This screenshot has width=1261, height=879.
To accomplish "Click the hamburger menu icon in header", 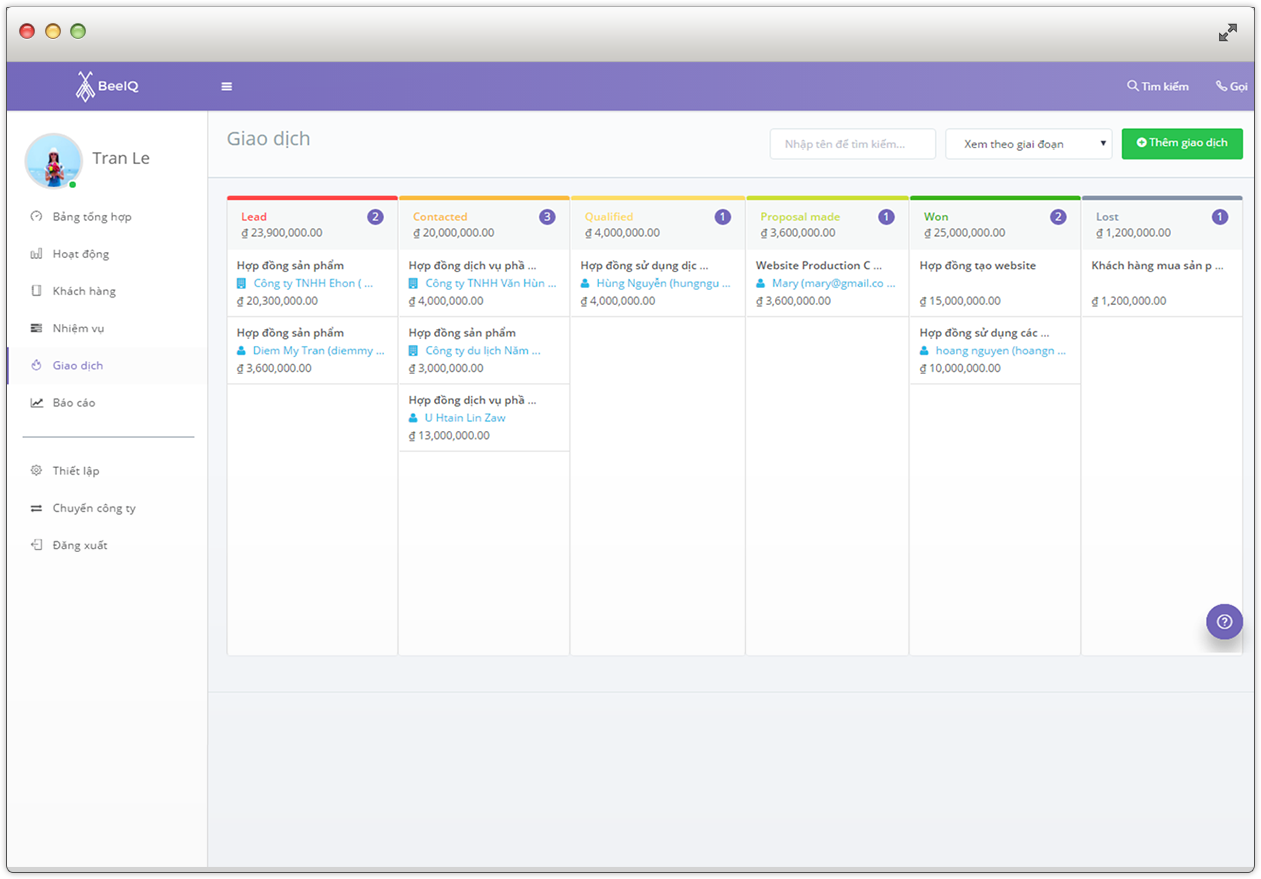I will pos(227,87).
